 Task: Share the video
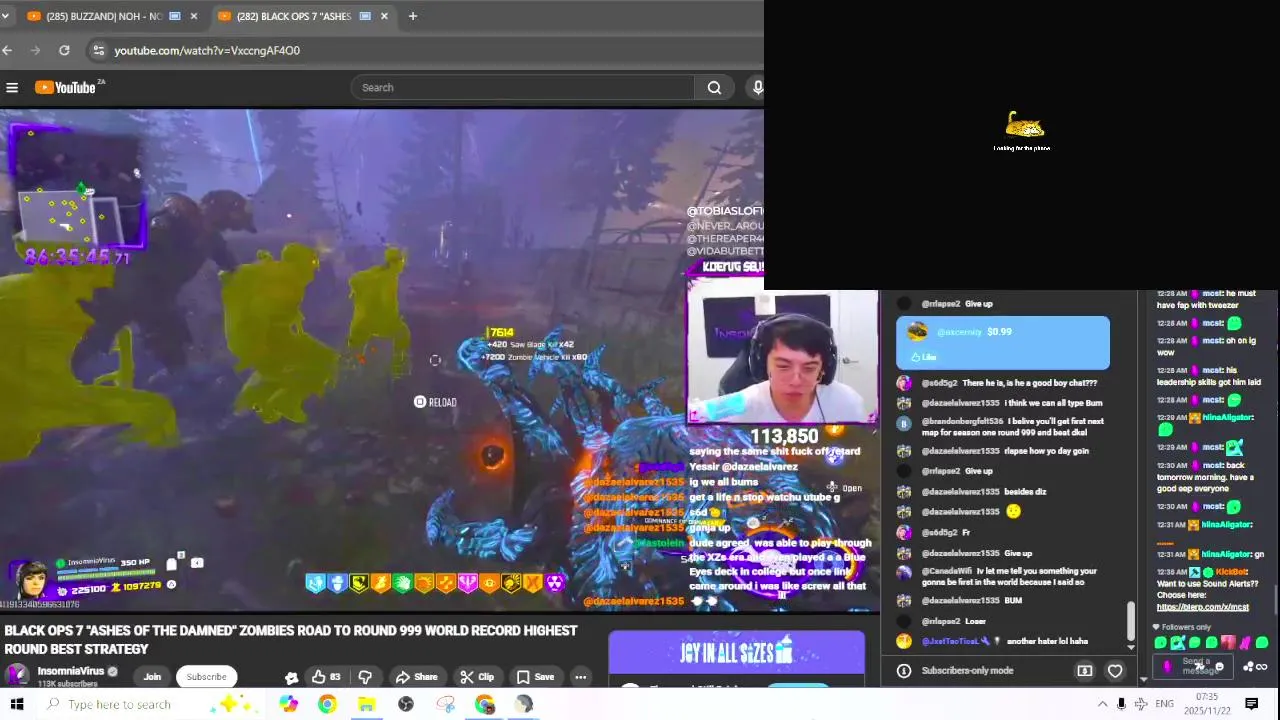(x=416, y=677)
